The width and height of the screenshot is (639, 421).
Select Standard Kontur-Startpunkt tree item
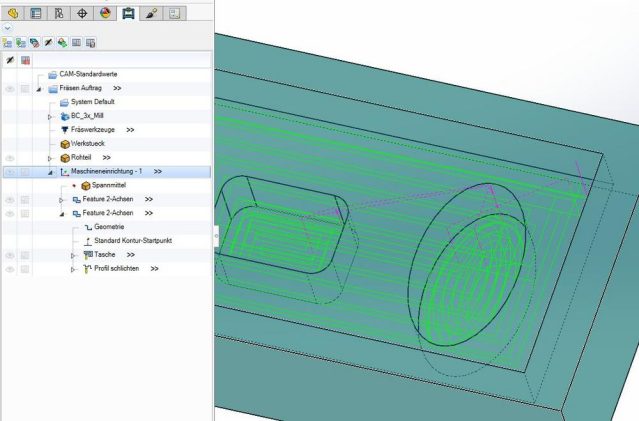click(126, 241)
